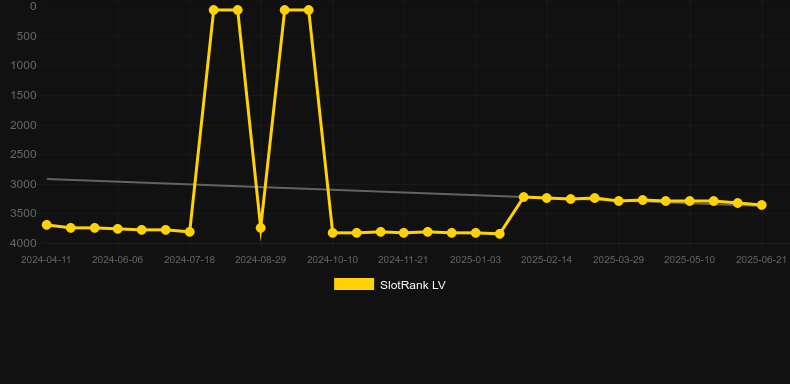The width and height of the screenshot is (790, 384).
Task: Click the data point above the 2025-01-03 label
Action: pyautogui.click(x=475, y=233)
